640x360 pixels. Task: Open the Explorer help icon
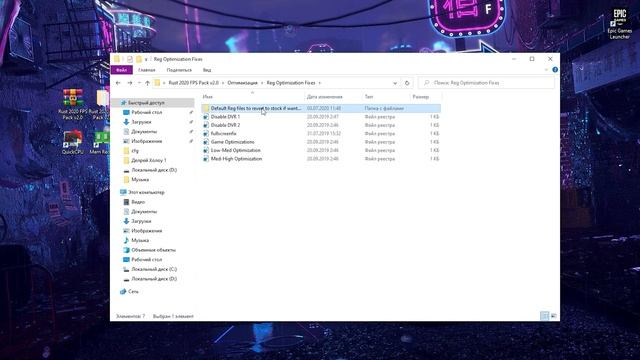pyautogui.click(x=555, y=70)
